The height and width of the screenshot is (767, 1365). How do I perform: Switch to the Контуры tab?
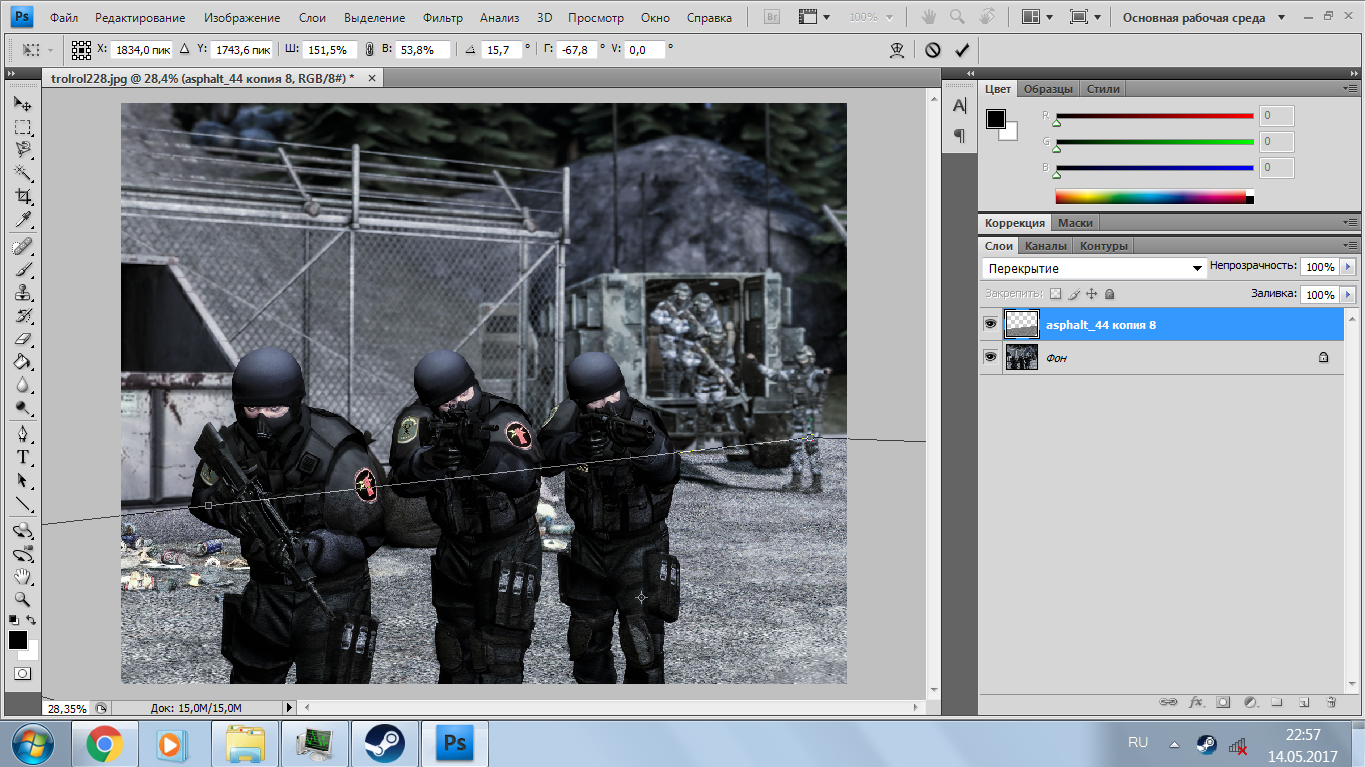[1104, 246]
